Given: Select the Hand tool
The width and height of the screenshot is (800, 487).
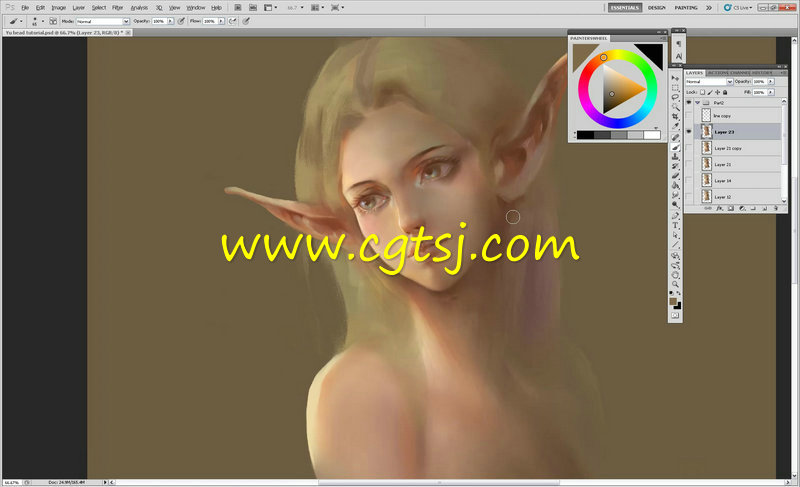Looking at the screenshot, I should (675, 274).
